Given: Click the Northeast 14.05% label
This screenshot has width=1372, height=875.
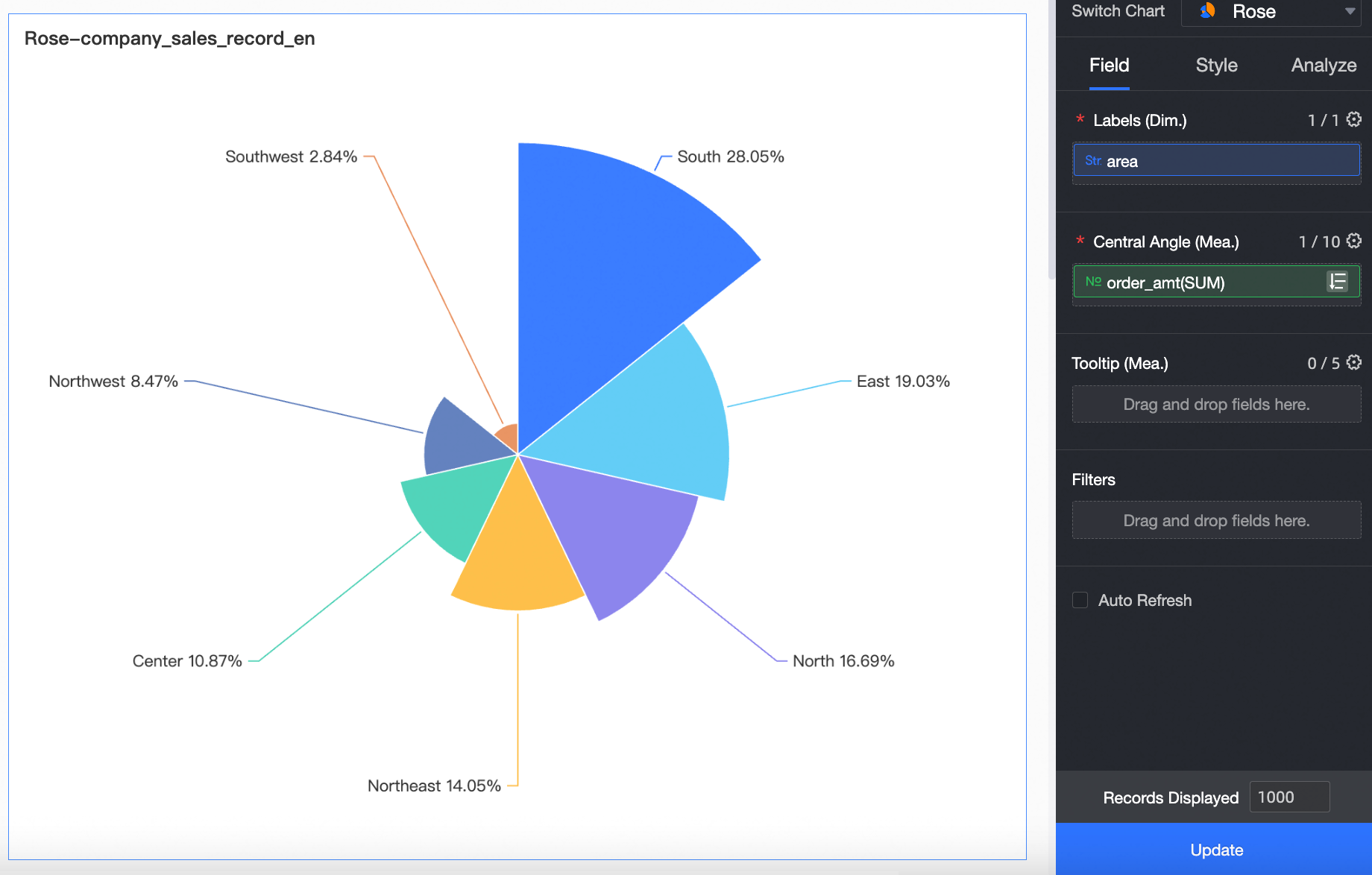Looking at the screenshot, I should pos(434,786).
